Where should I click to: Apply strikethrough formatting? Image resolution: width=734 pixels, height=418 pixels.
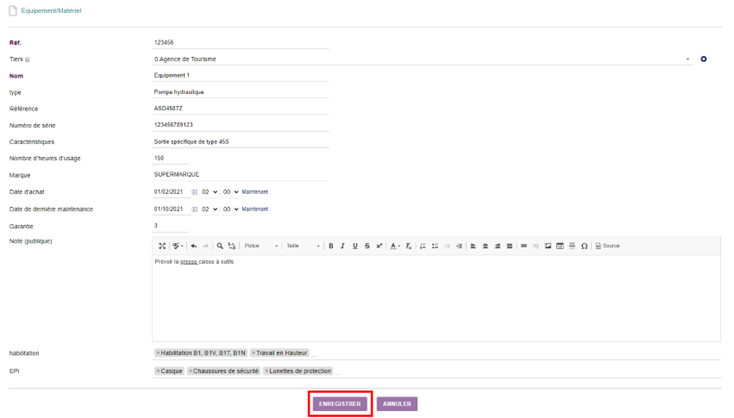click(367, 246)
